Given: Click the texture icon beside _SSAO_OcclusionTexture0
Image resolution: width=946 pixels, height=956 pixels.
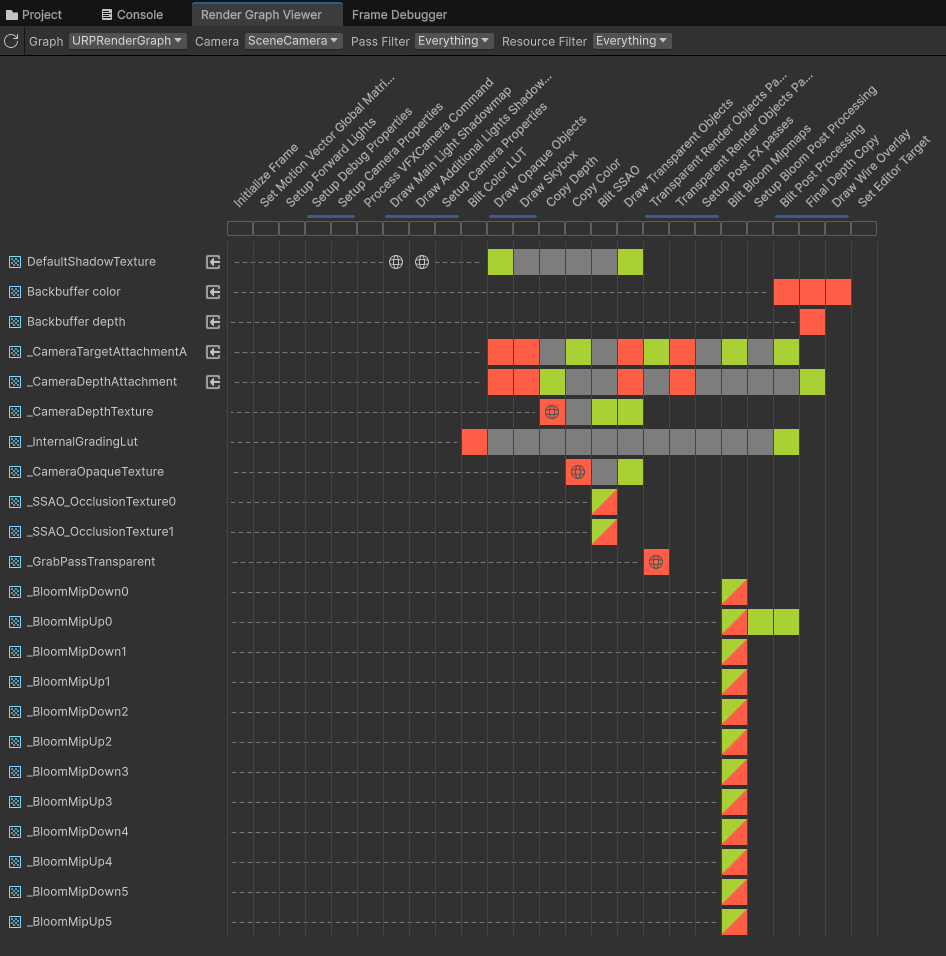Looking at the screenshot, I should coord(14,501).
